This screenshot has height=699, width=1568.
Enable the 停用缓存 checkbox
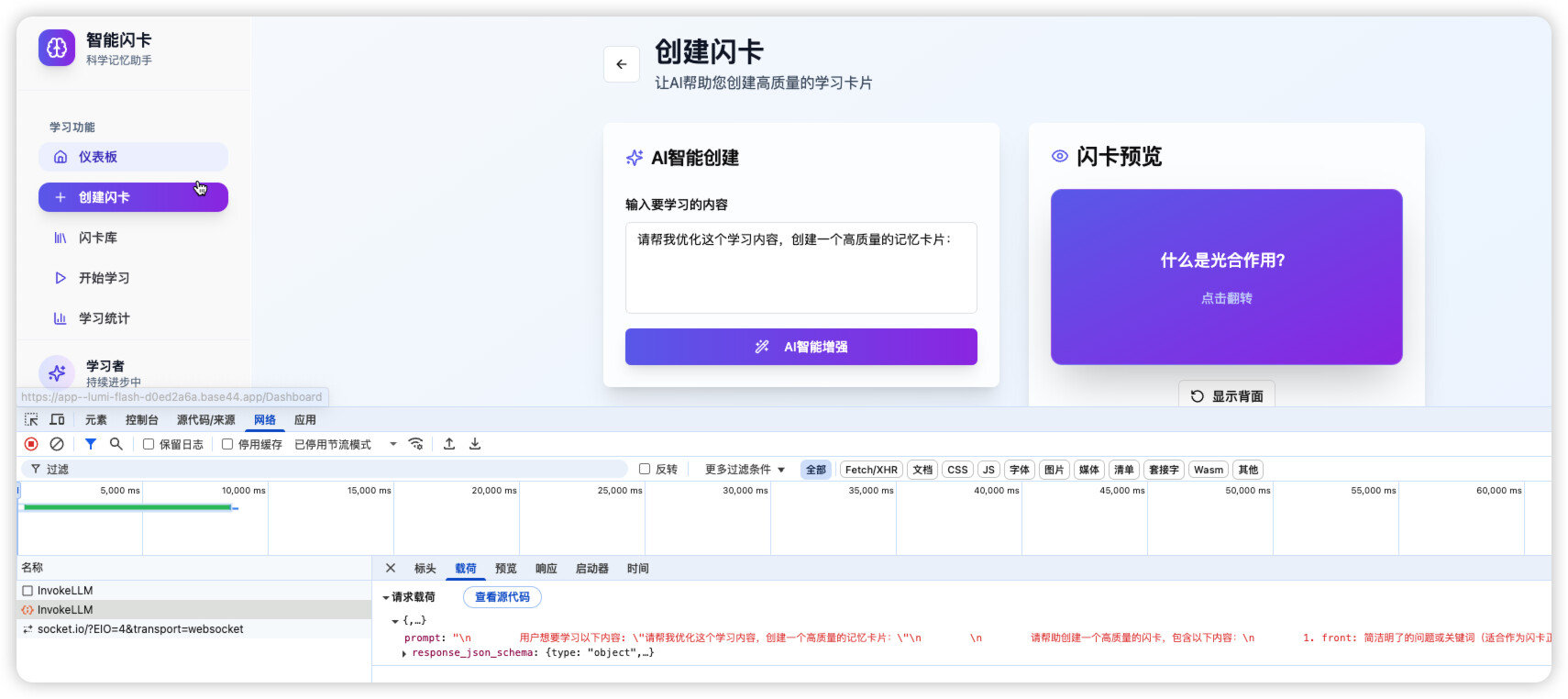click(x=227, y=444)
